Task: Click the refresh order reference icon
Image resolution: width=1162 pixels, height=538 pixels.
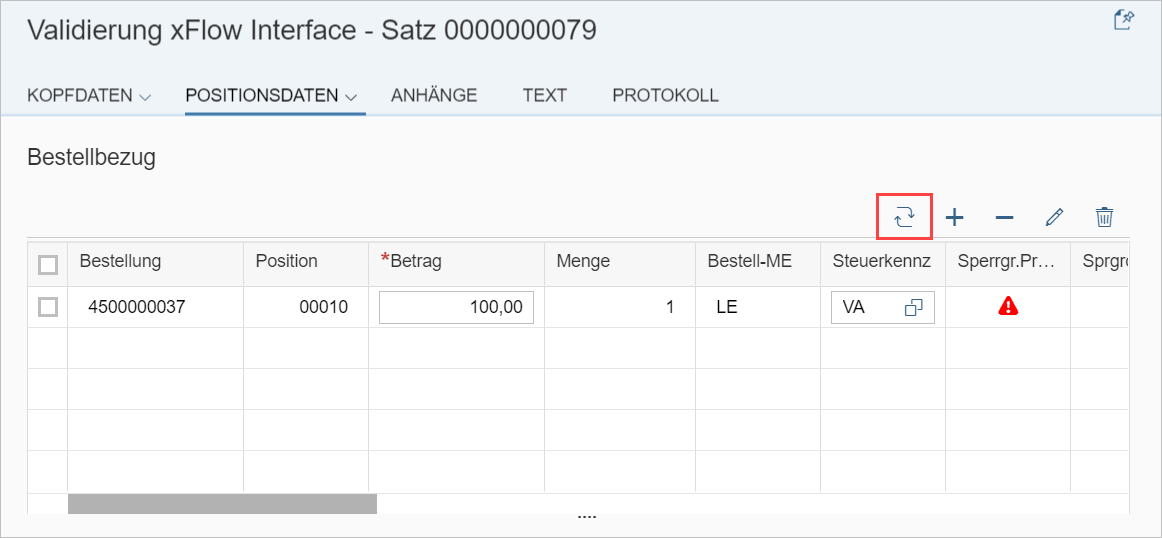Action: coord(904,217)
